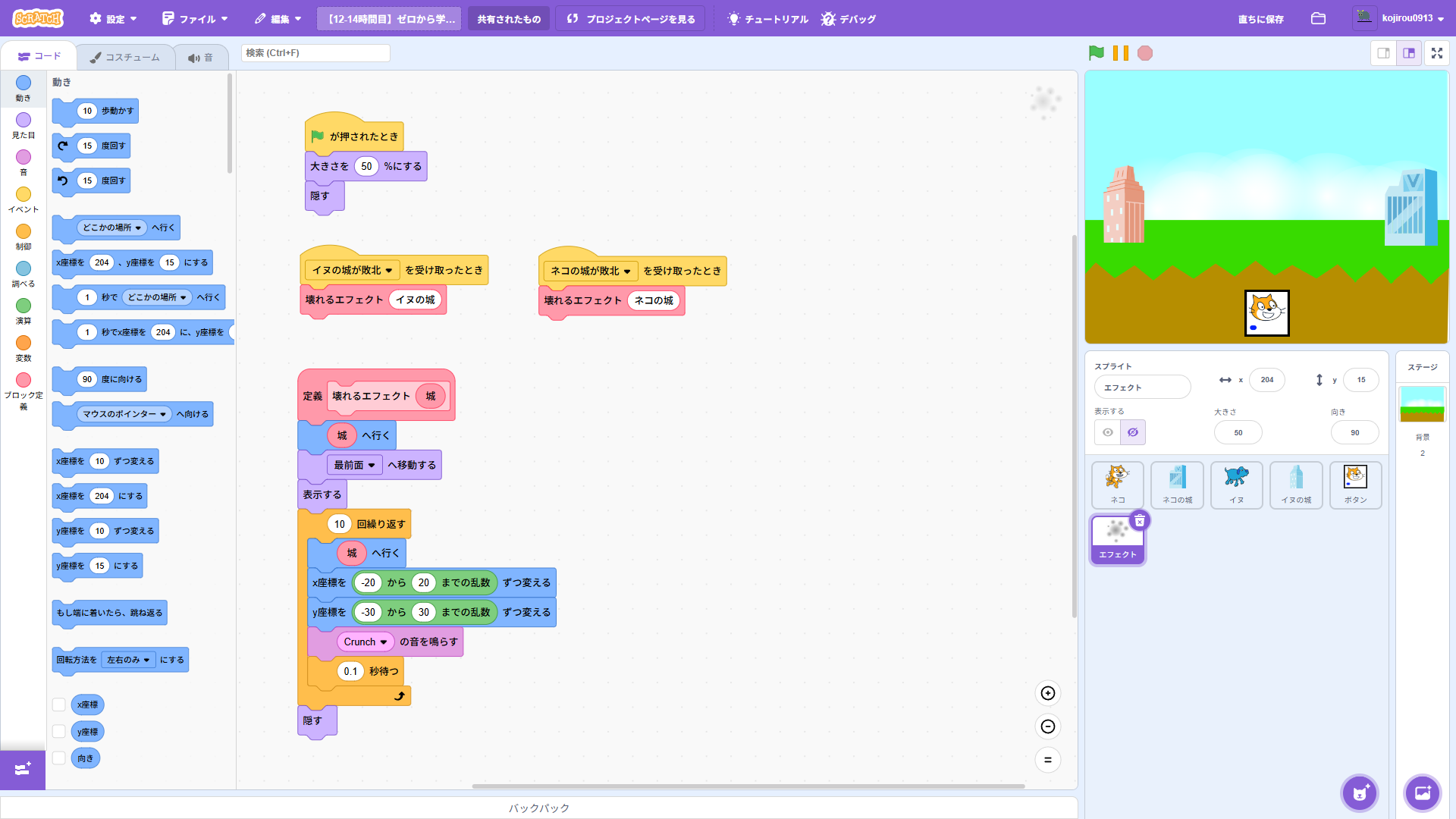Open the add extension button
The image size is (1456, 819).
(23, 769)
